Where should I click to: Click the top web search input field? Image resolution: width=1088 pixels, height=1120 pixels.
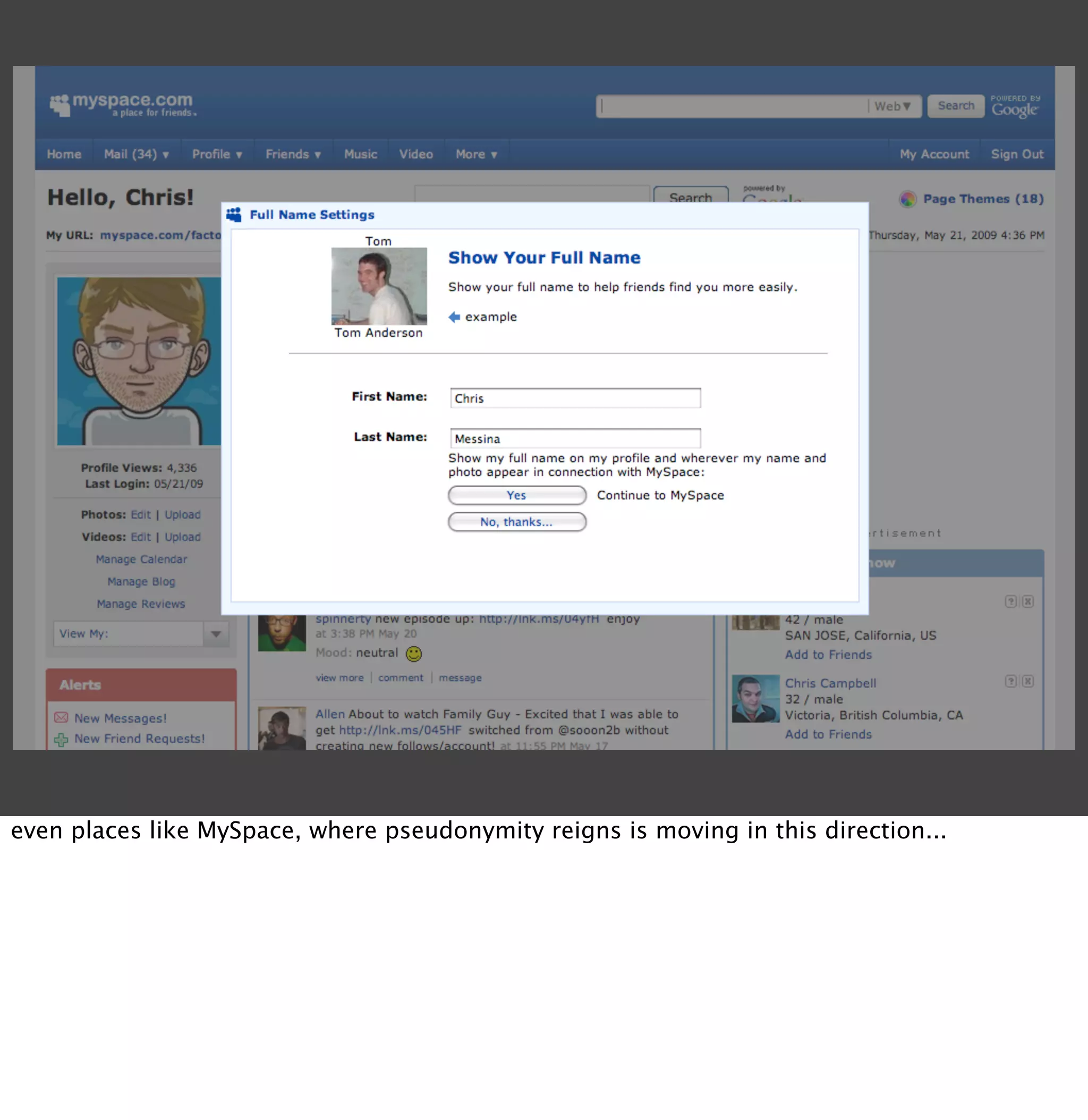(733, 106)
